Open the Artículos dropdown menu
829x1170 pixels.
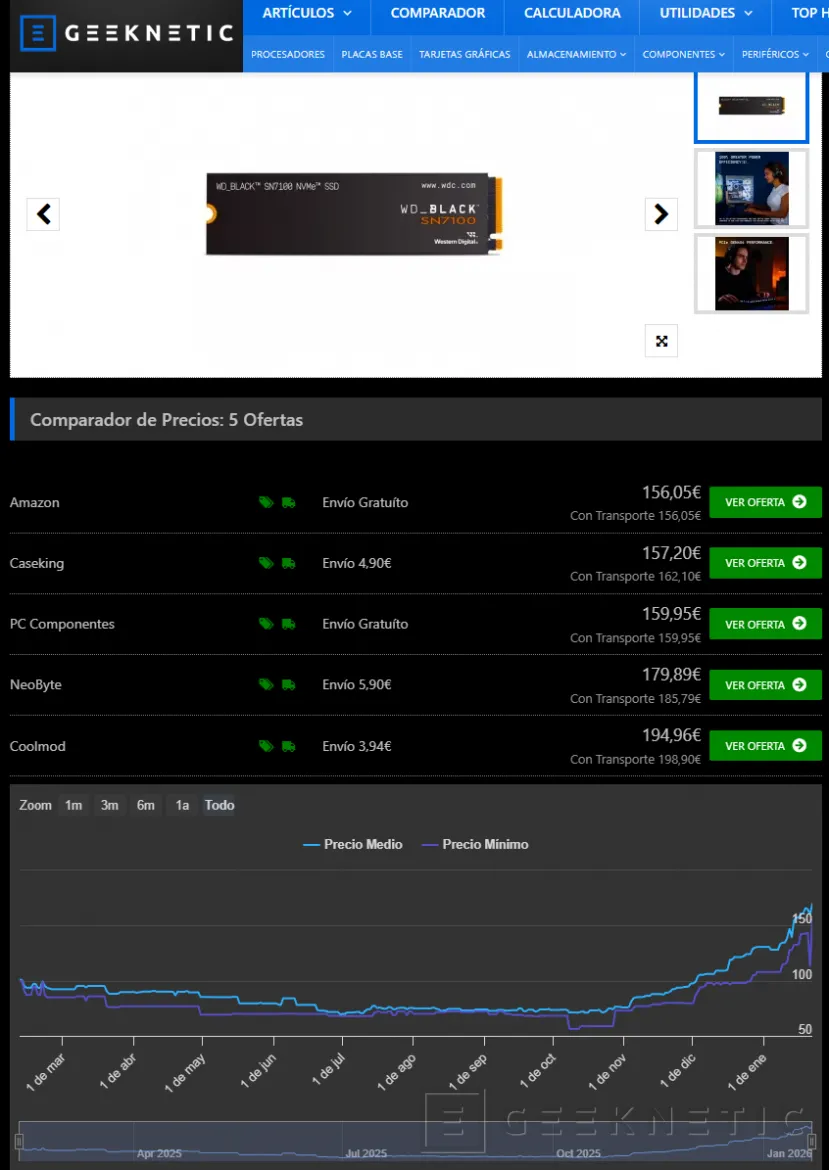(x=307, y=14)
